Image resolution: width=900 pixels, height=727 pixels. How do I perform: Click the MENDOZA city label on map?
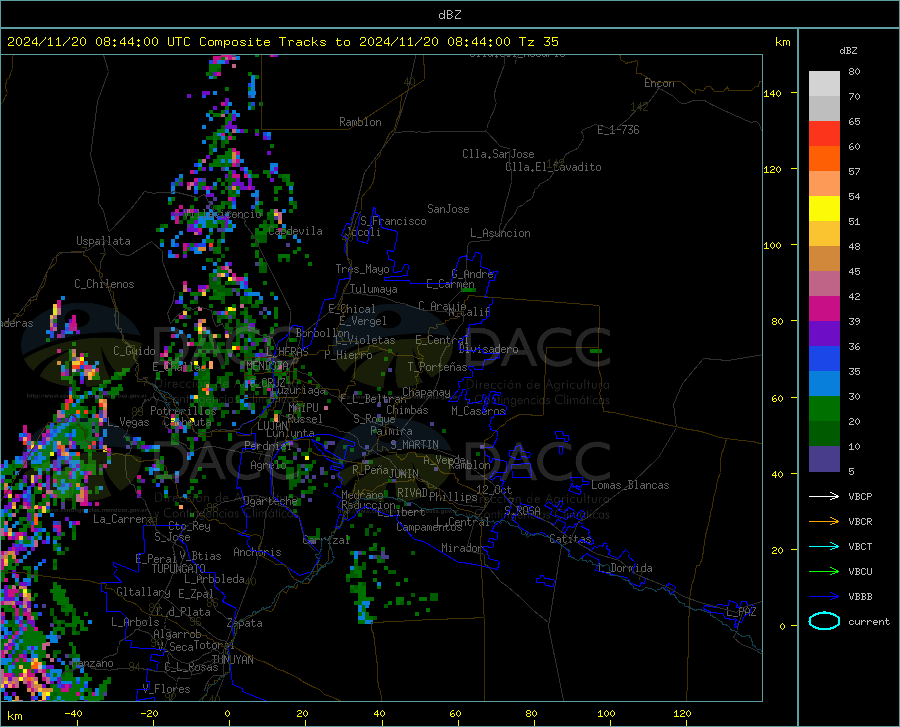267,366
